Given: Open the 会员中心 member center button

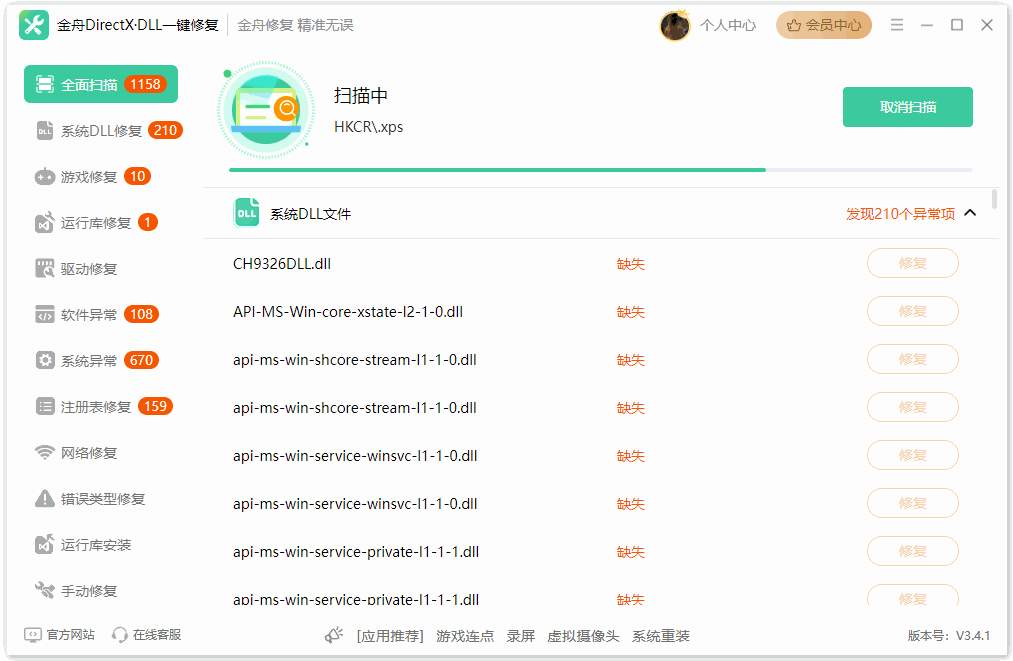Looking at the screenshot, I should pos(824,25).
